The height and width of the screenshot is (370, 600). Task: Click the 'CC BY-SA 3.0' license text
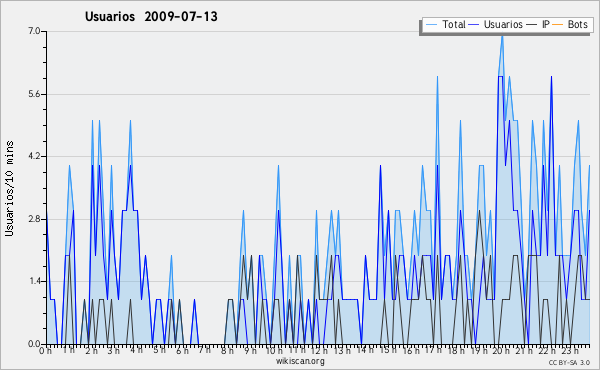click(569, 362)
